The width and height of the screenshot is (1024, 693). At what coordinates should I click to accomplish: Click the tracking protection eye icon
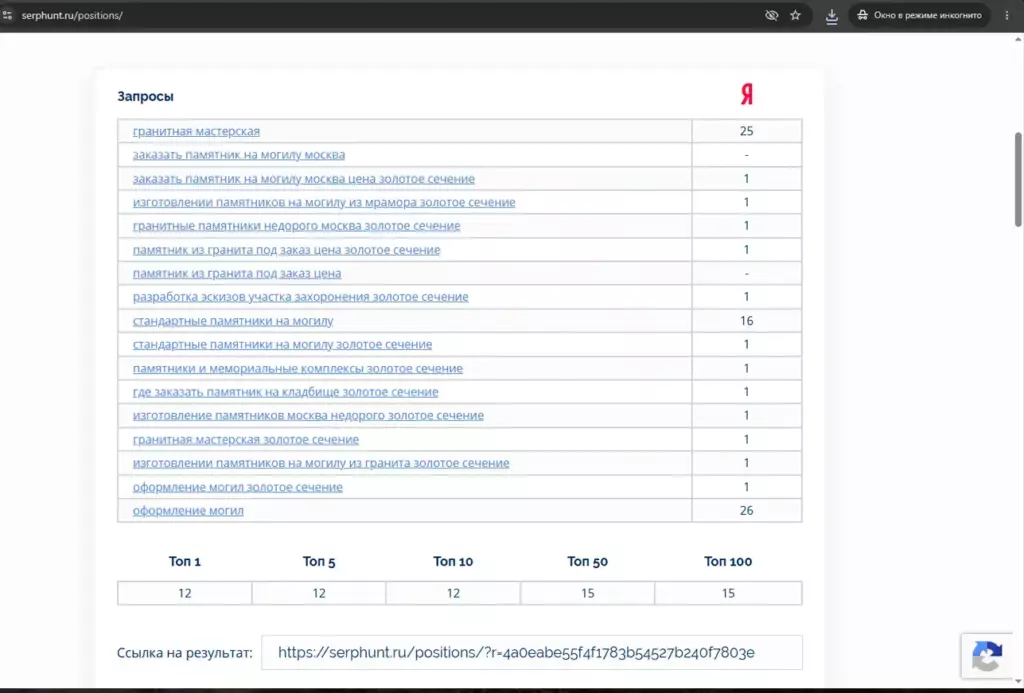pyautogui.click(x=771, y=15)
